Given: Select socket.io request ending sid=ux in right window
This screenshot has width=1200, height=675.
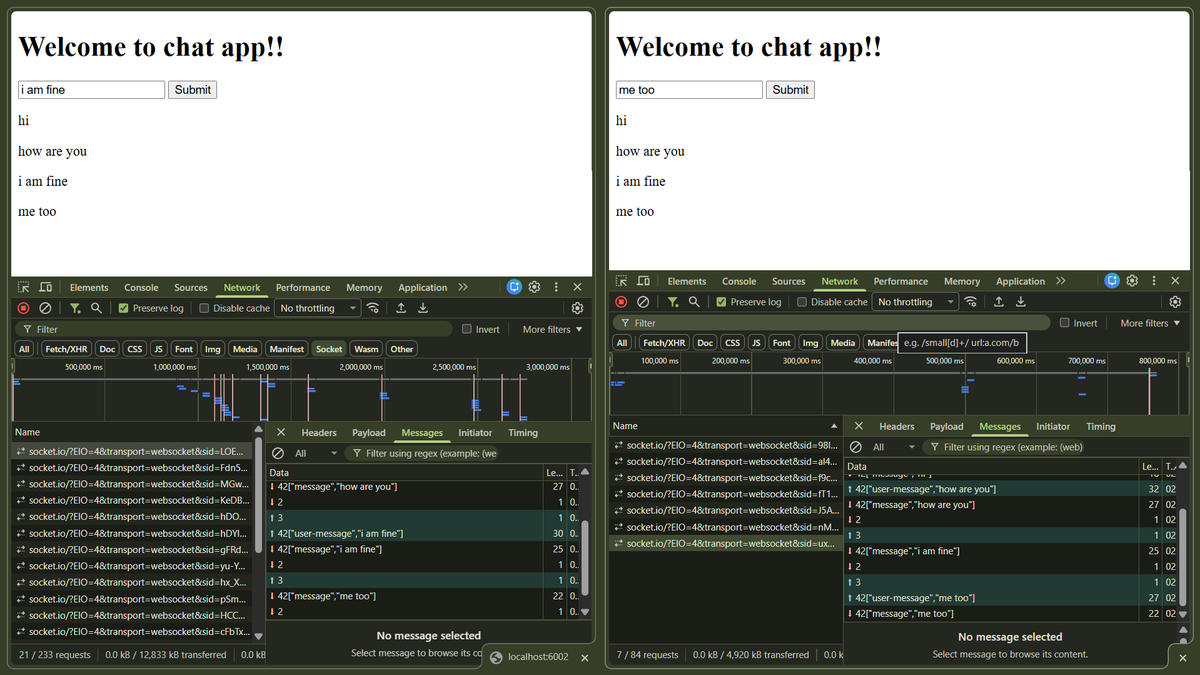Looking at the screenshot, I should point(727,544).
